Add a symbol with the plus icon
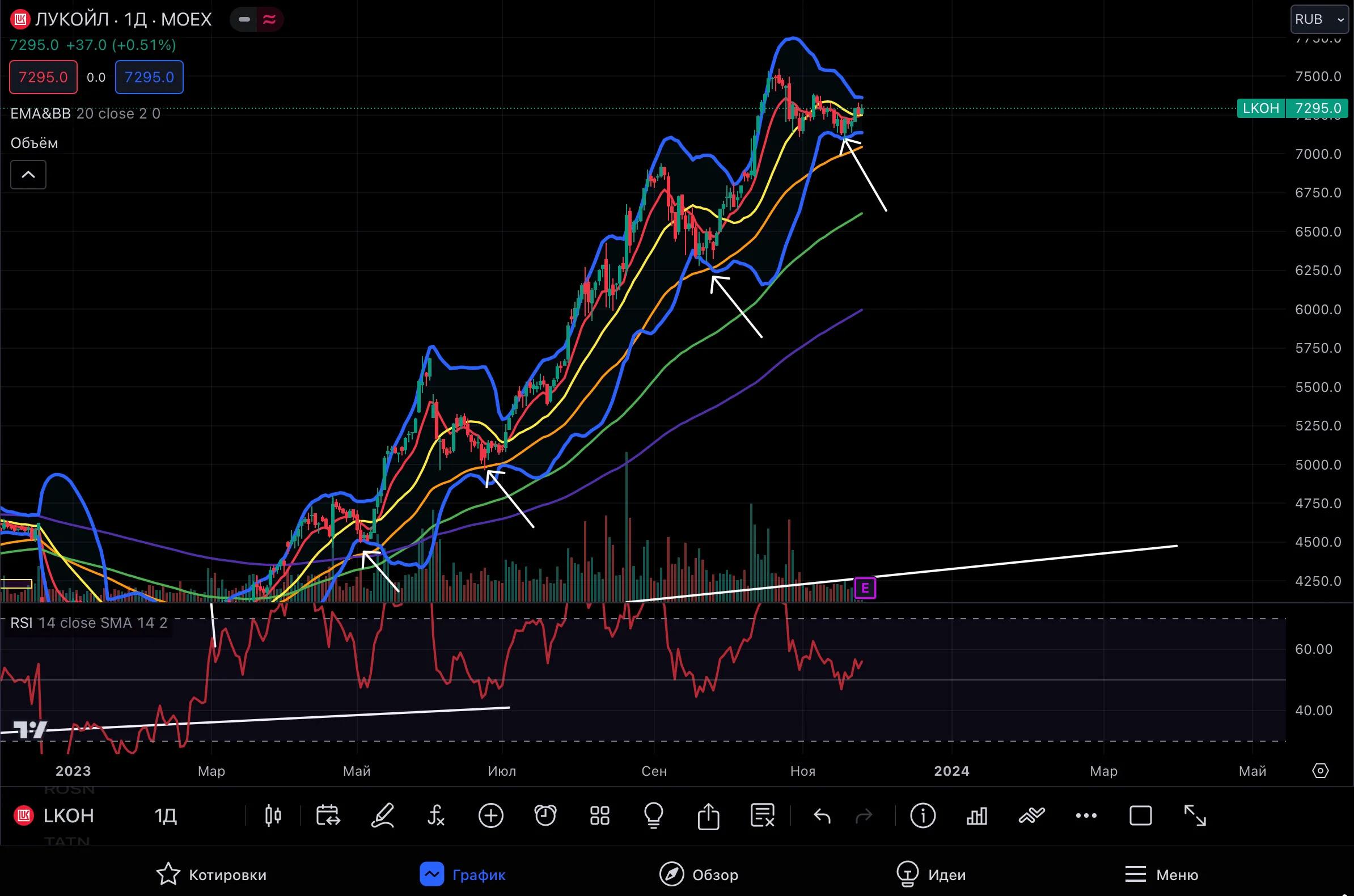Screen dimensions: 1354x896 pyautogui.click(x=491, y=815)
